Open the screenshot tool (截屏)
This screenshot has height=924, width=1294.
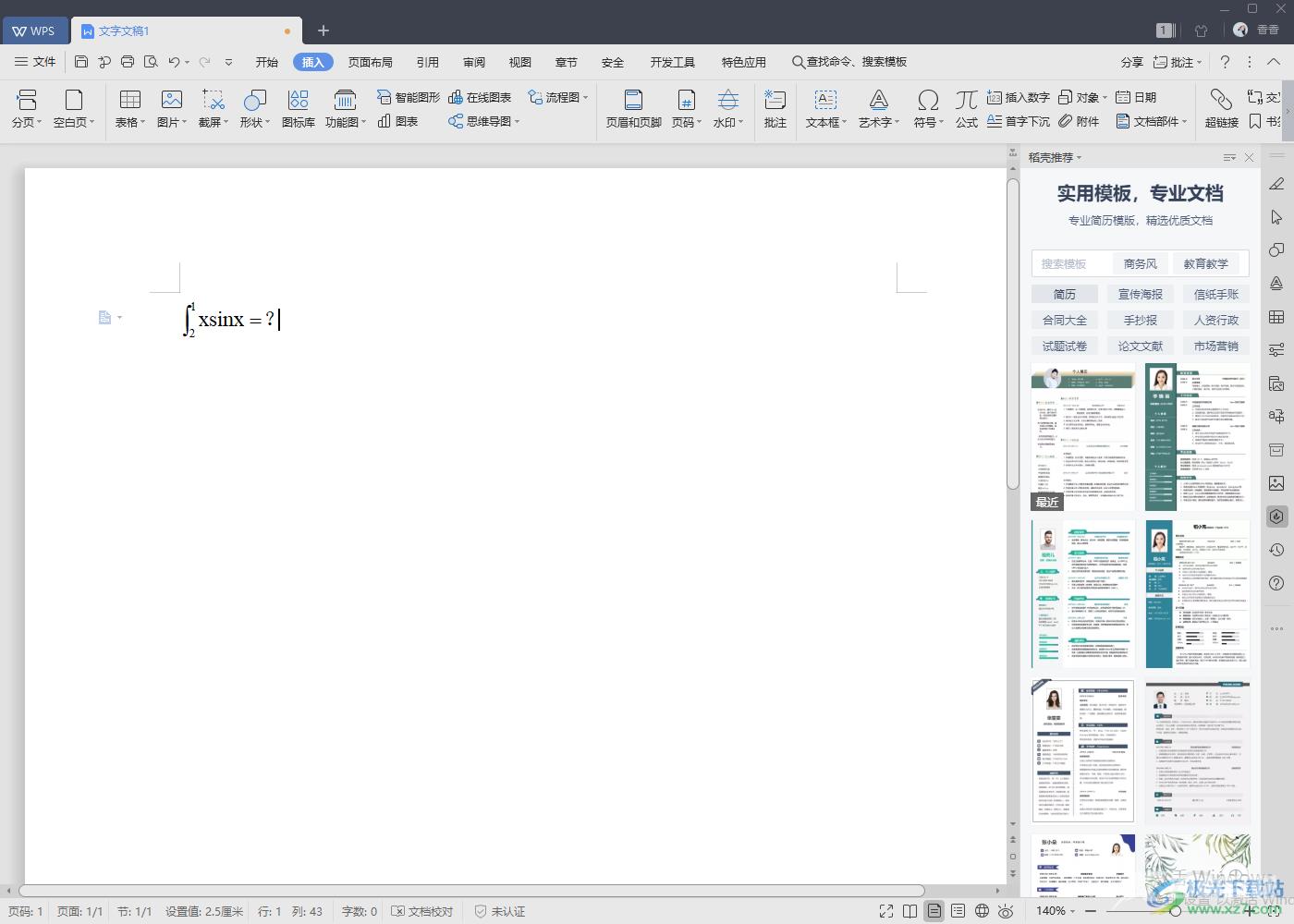point(214,108)
